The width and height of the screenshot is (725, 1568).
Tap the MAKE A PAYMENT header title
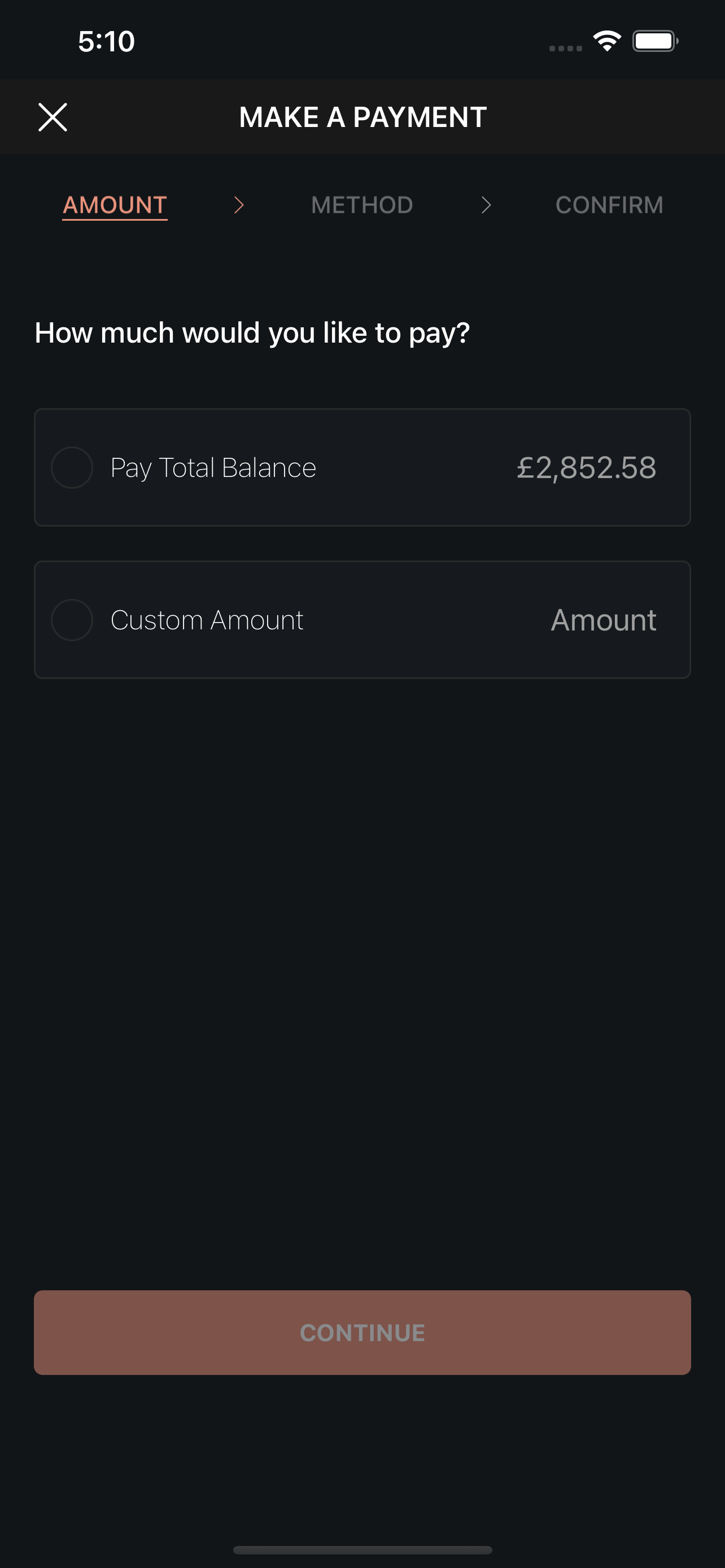pyautogui.click(x=363, y=117)
